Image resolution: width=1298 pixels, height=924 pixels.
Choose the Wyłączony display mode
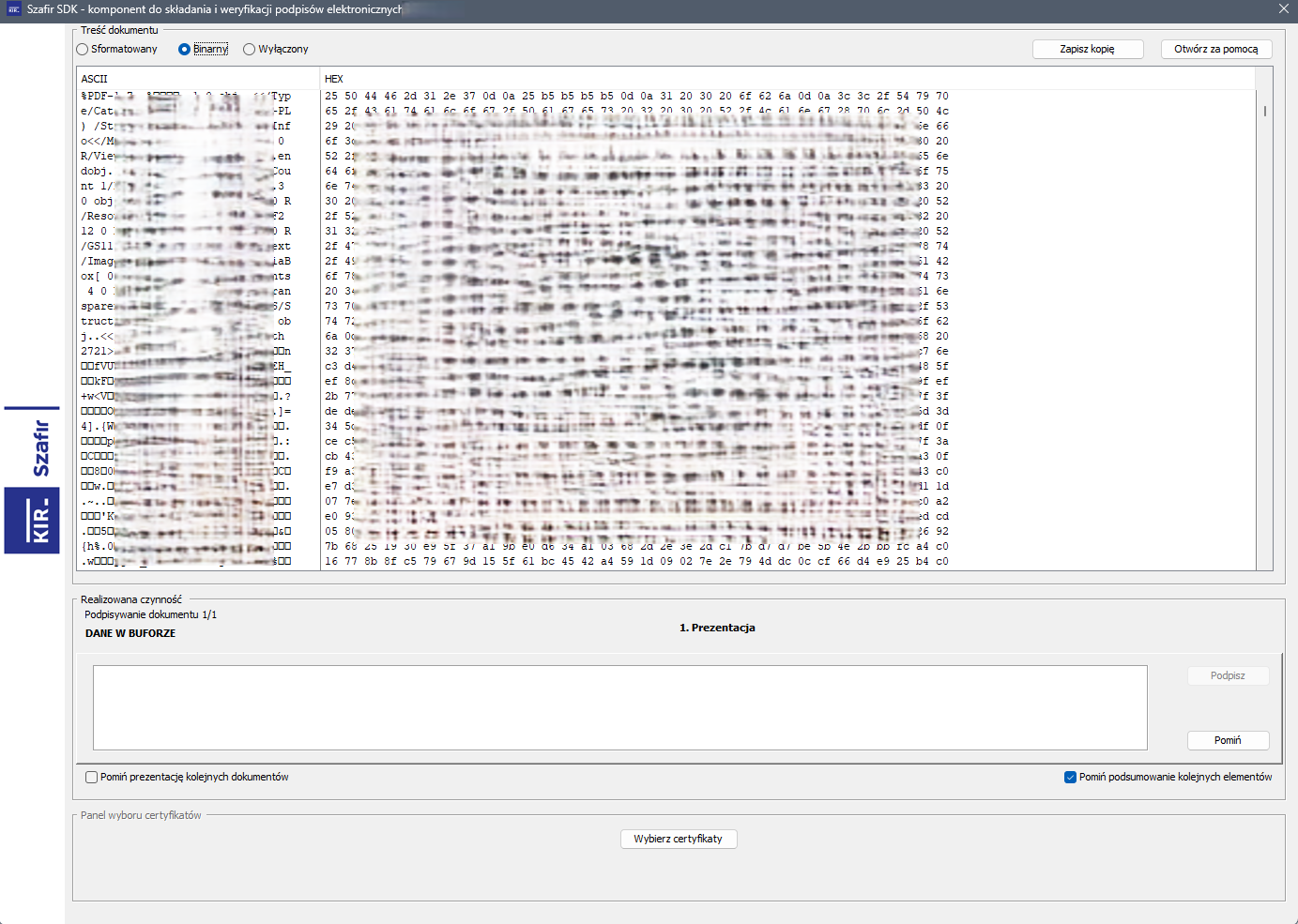[249, 50]
